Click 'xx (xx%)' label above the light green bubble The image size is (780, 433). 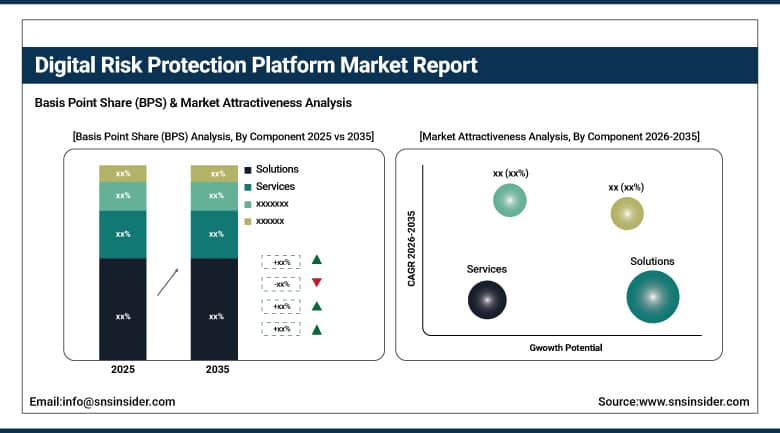pos(510,173)
